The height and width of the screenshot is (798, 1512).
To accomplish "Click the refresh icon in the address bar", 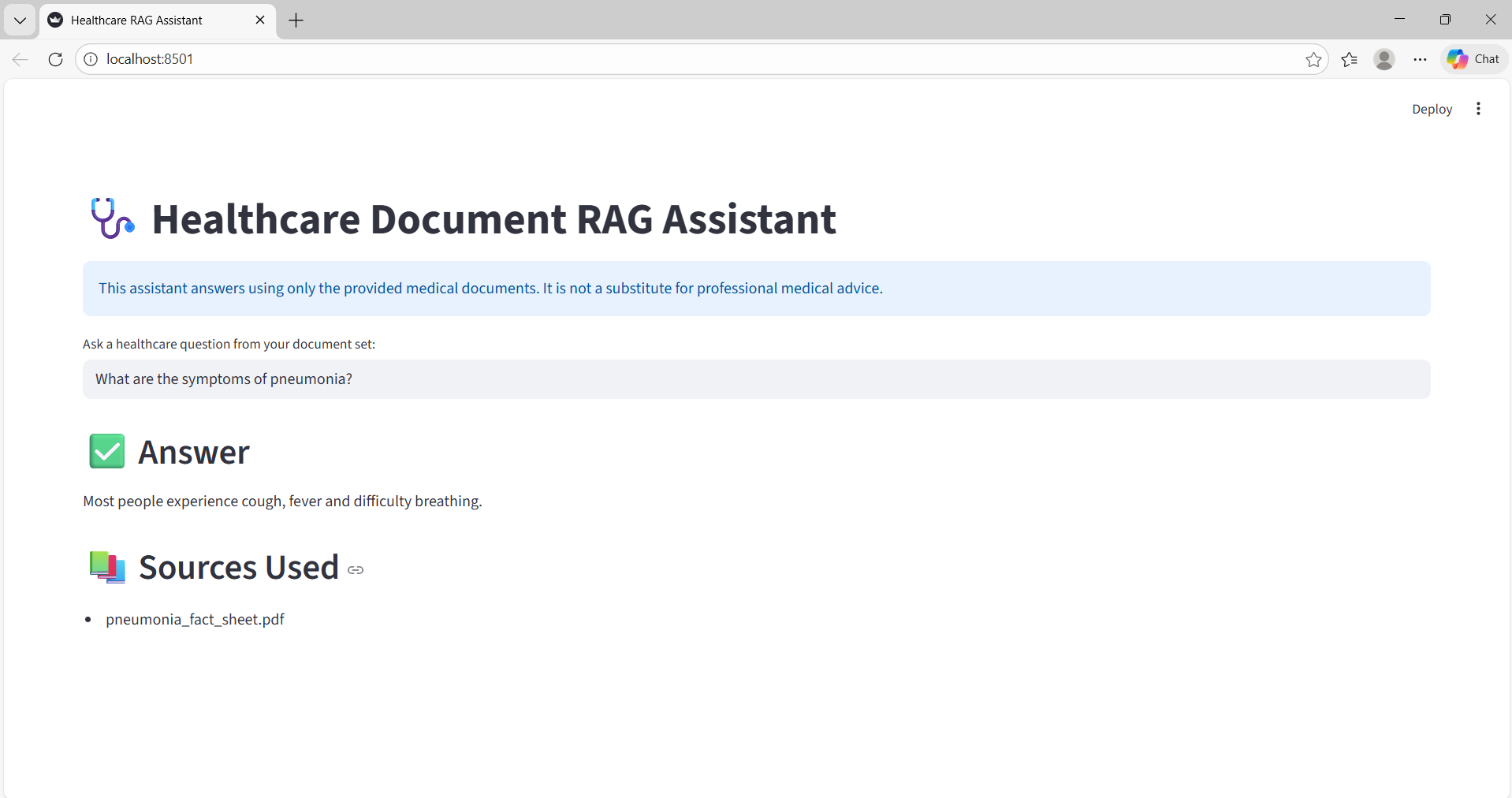I will click(x=54, y=59).
